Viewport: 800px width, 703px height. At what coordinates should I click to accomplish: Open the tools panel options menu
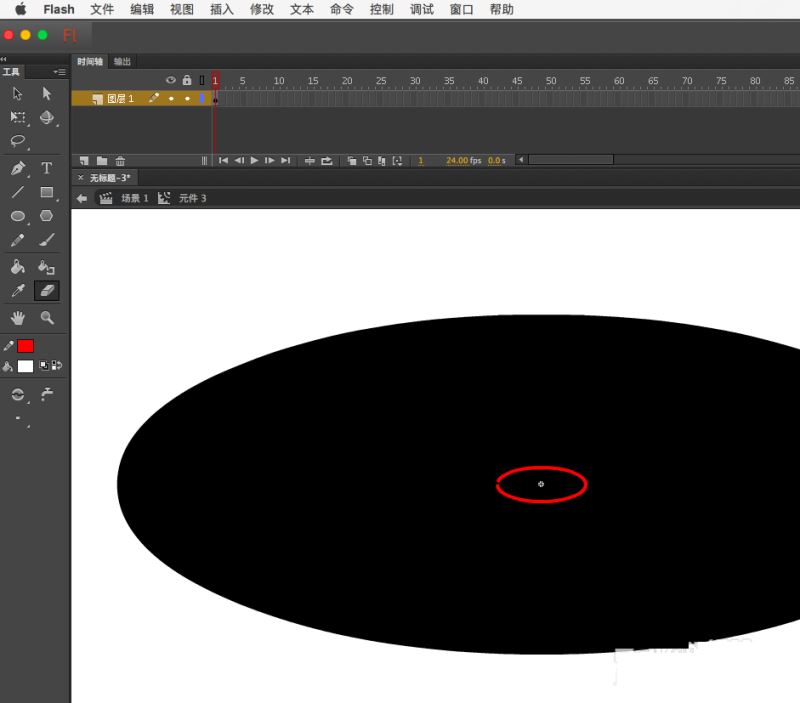click(60, 72)
